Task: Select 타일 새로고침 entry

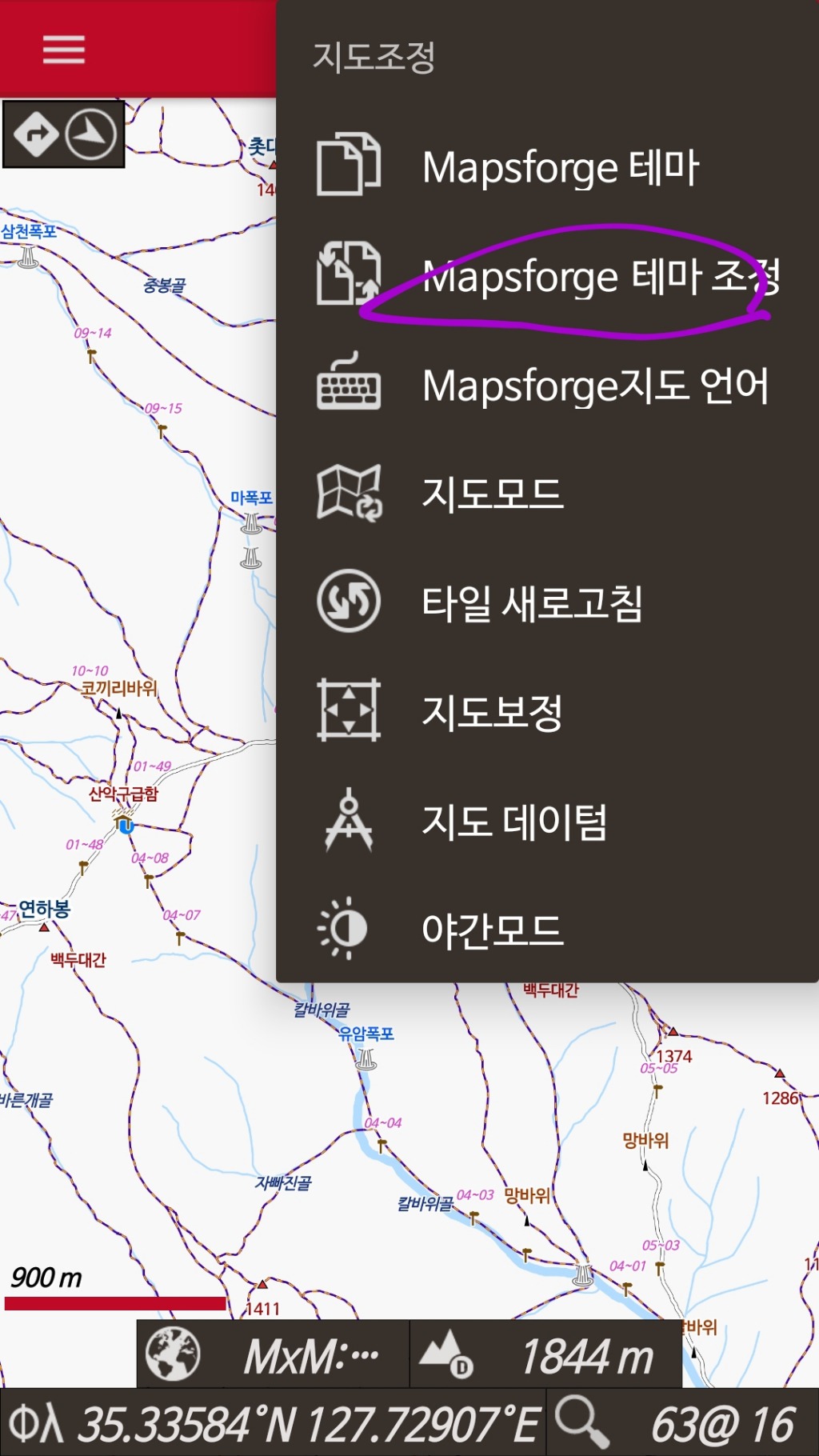Action: point(547,602)
